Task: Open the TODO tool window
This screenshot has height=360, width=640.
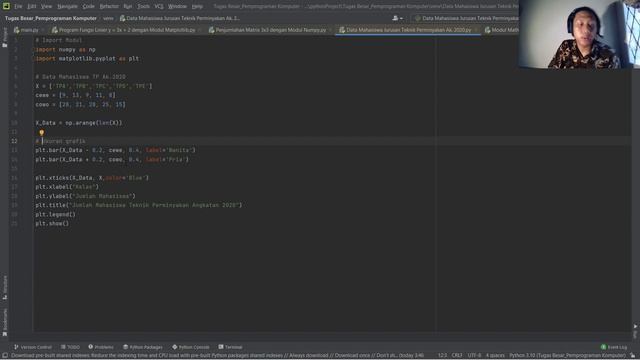Action: point(70,347)
